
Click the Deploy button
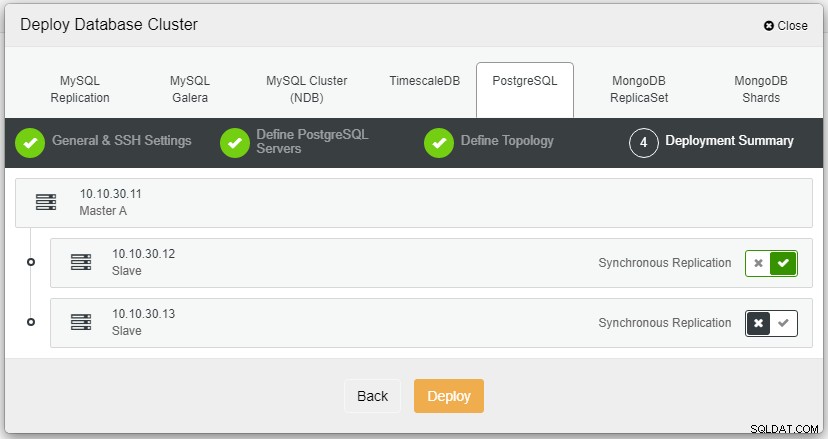coord(449,396)
